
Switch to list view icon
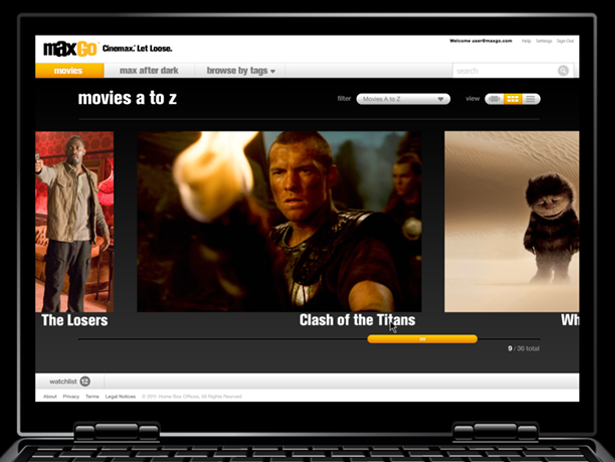pyautogui.click(x=531, y=99)
